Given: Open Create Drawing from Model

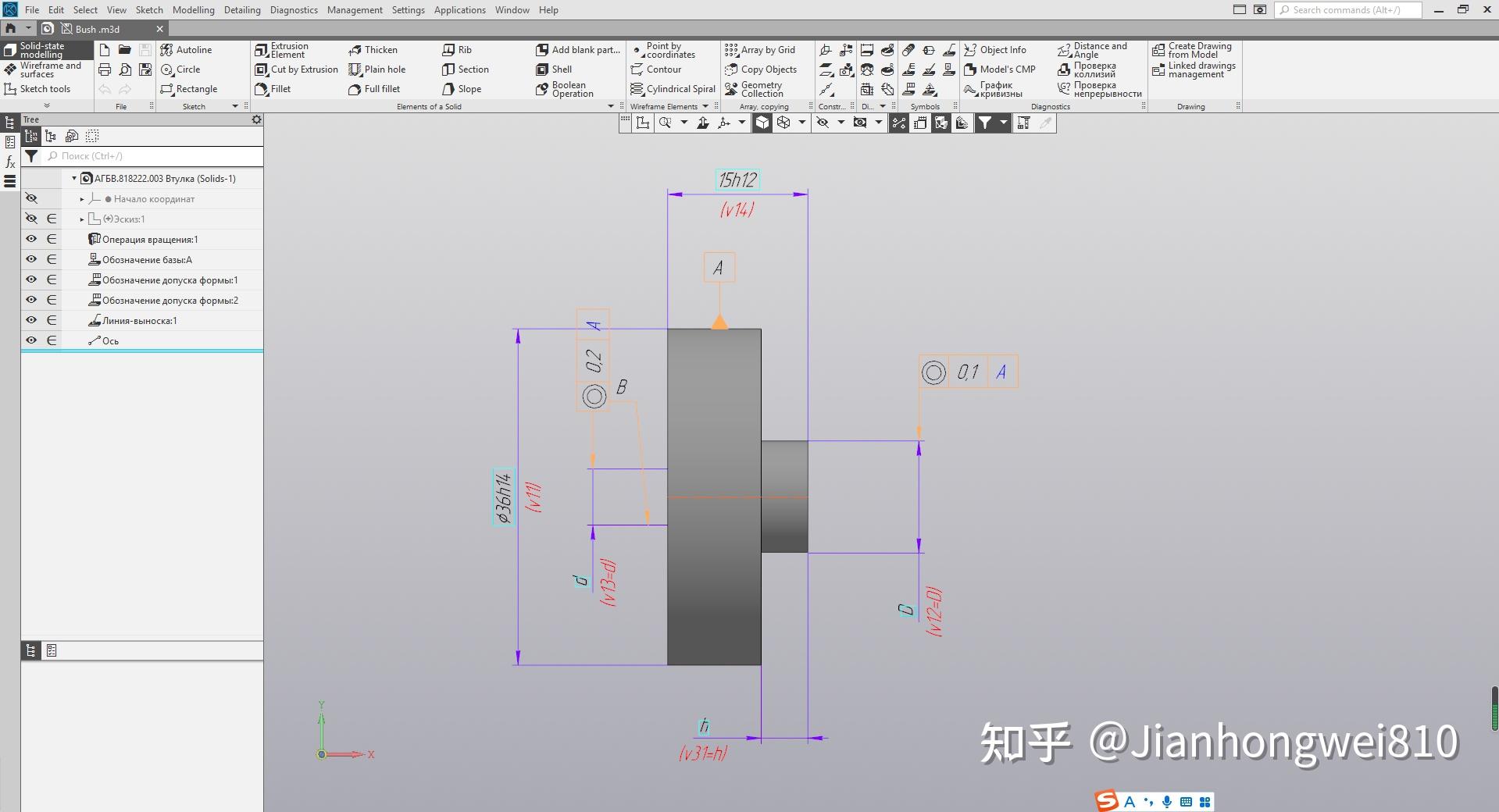Looking at the screenshot, I should (x=1193, y=49).
